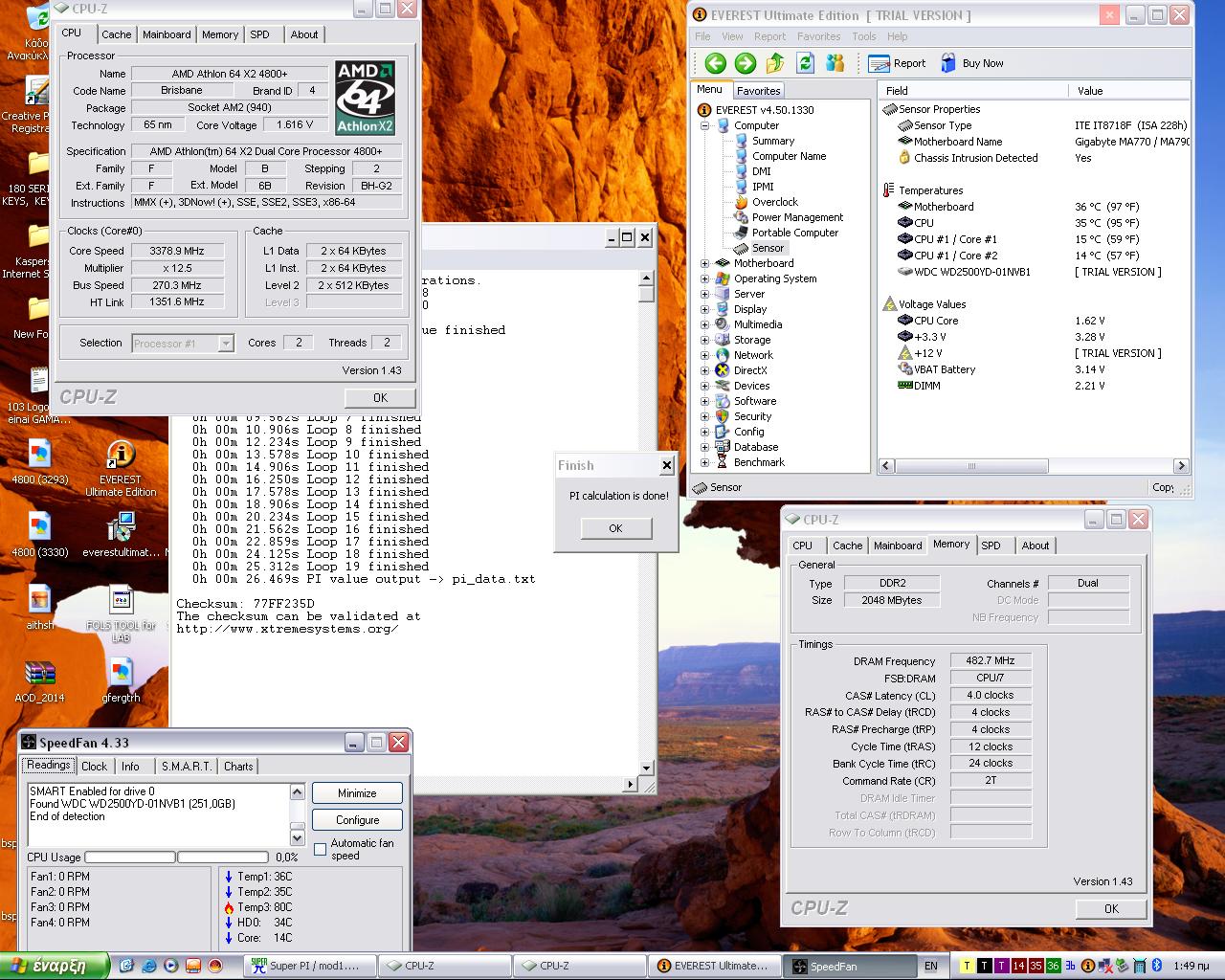This screenshot has height=980, width=1225.
Task: Click the AMD Athlon 64 X2 logo in CPU-Z
Action: tap(365, 98)
